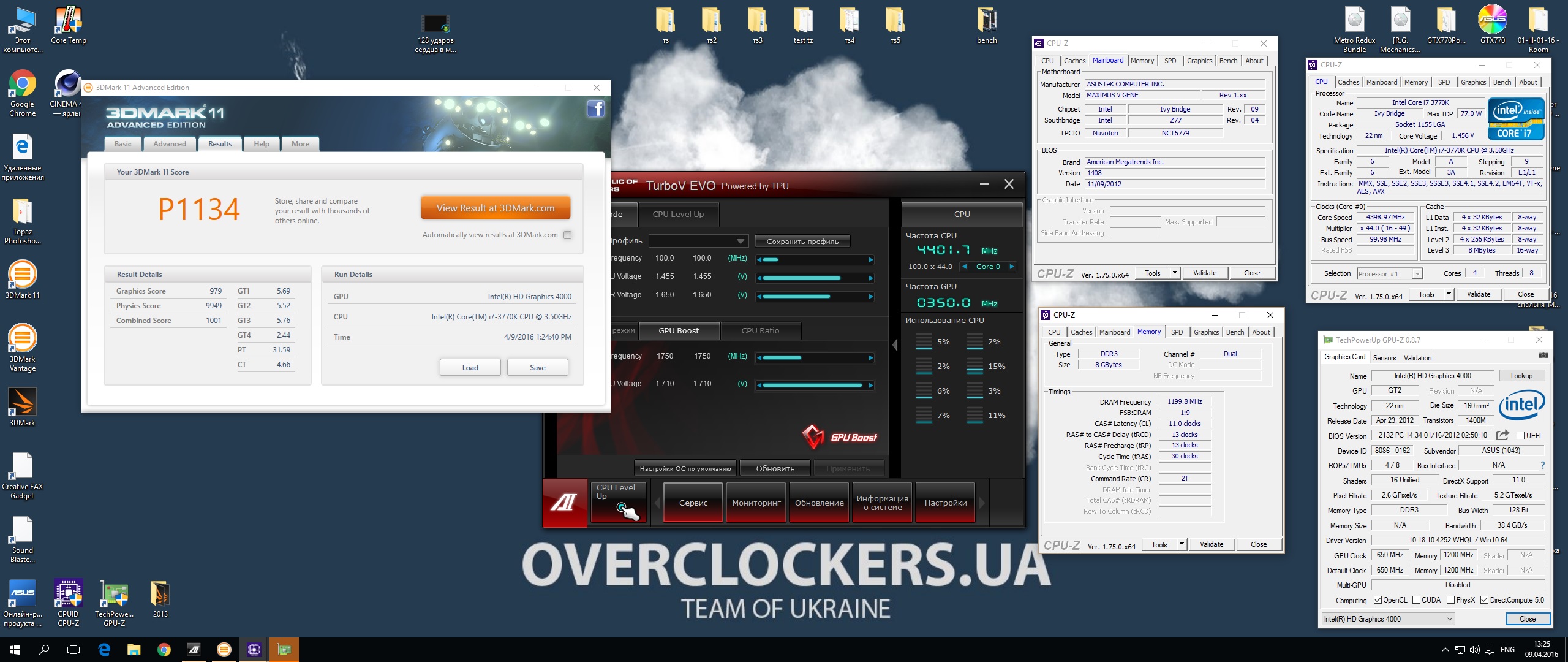The height and width of the screenshot is (662, 1568).
Task: Open Task View on the taskbar
Action: coord(73,650)
